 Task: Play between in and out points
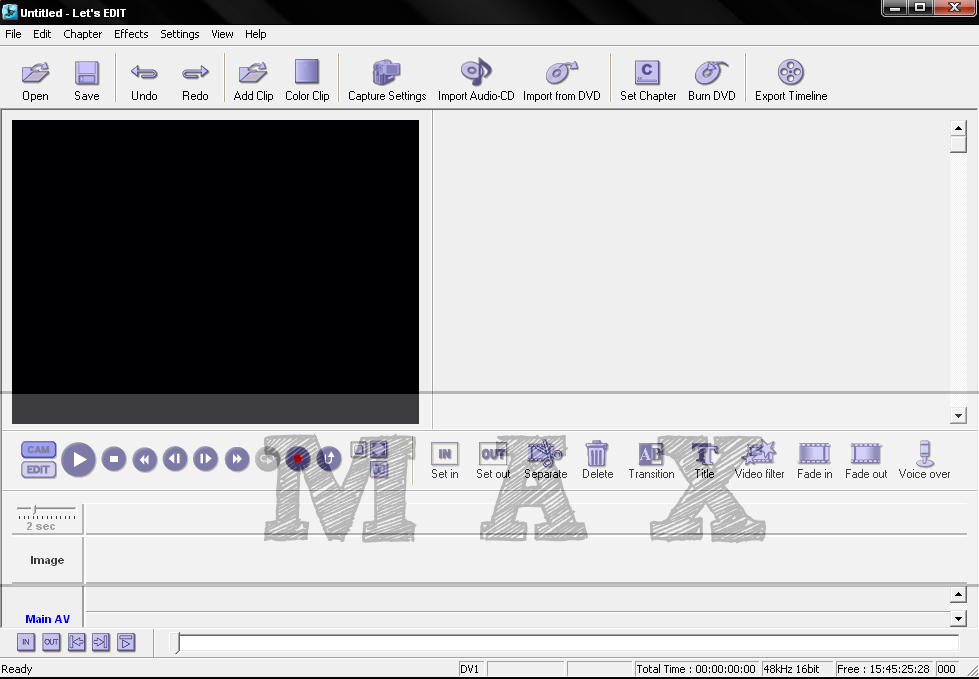(x=125, y=642)
